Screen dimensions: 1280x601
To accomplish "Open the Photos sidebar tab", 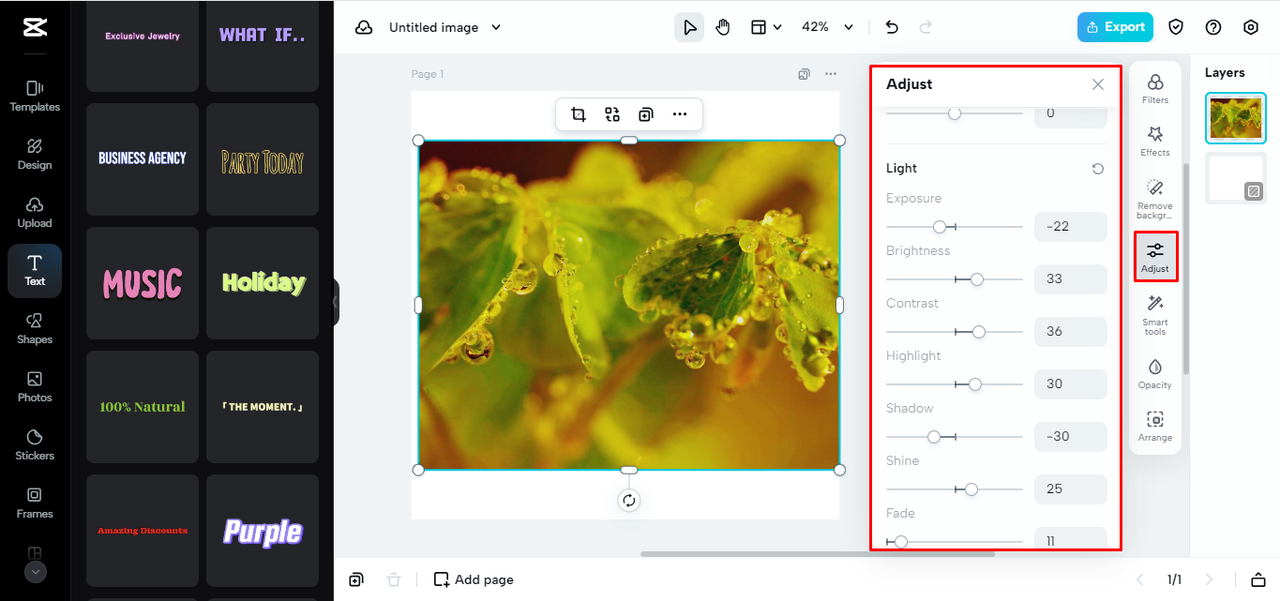I will coord(35,387).
